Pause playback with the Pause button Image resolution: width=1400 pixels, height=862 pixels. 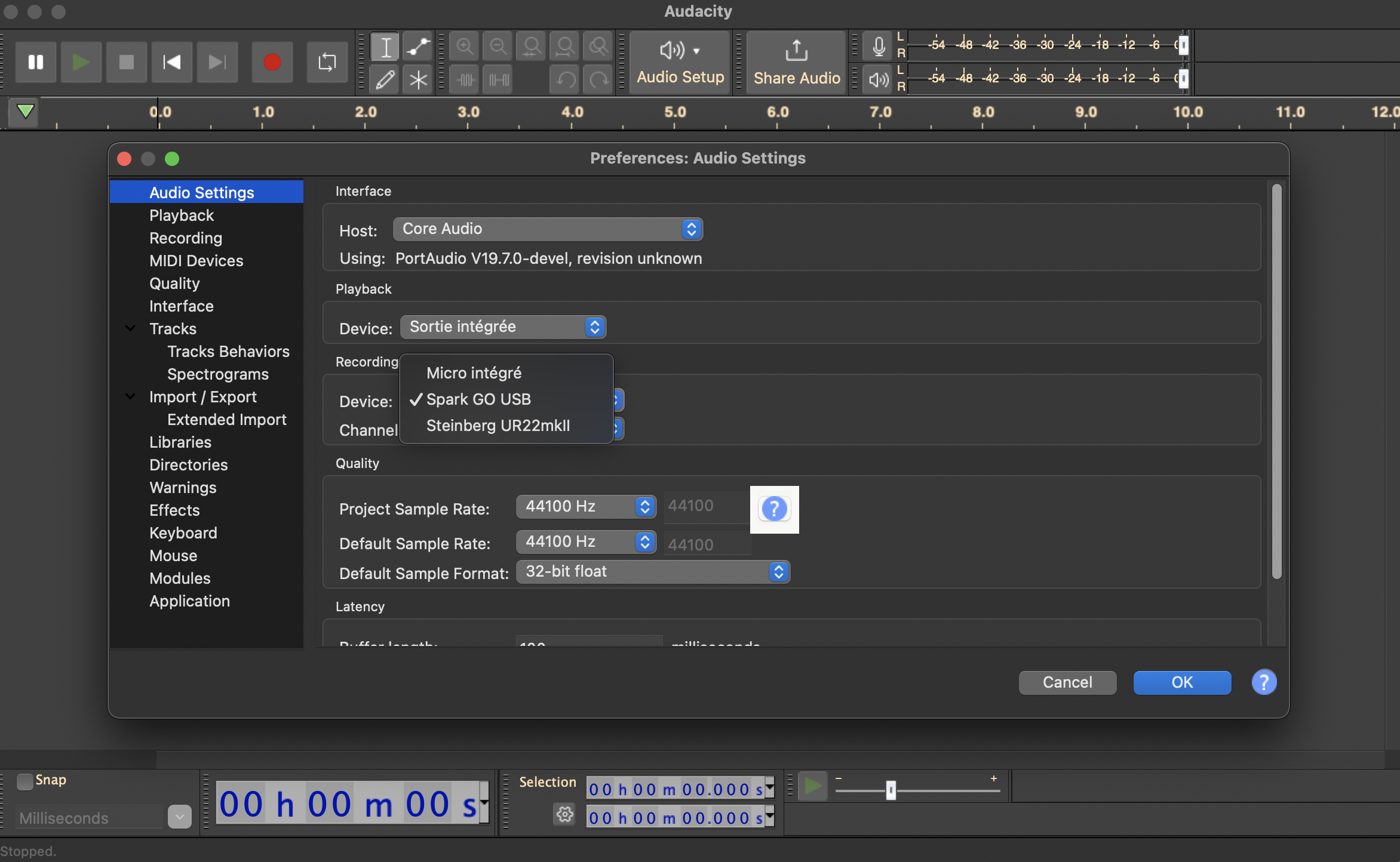click(36, 62)
